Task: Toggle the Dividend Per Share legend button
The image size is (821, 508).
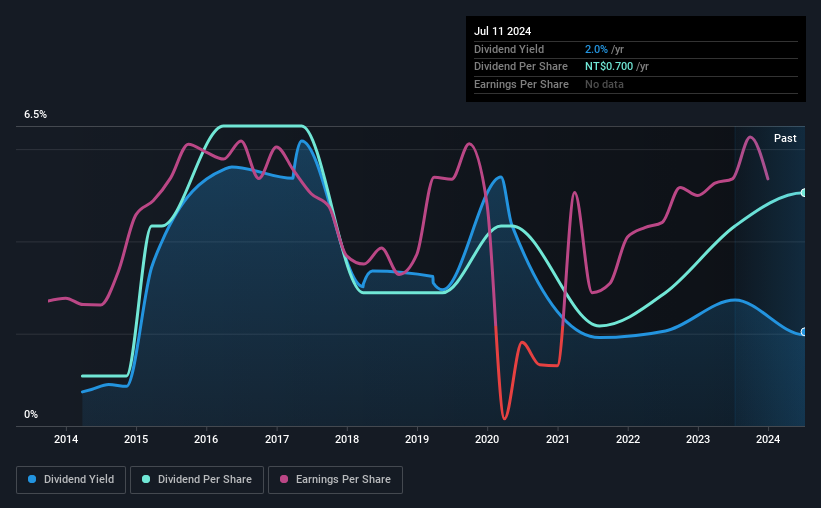Action: point(197,479)
